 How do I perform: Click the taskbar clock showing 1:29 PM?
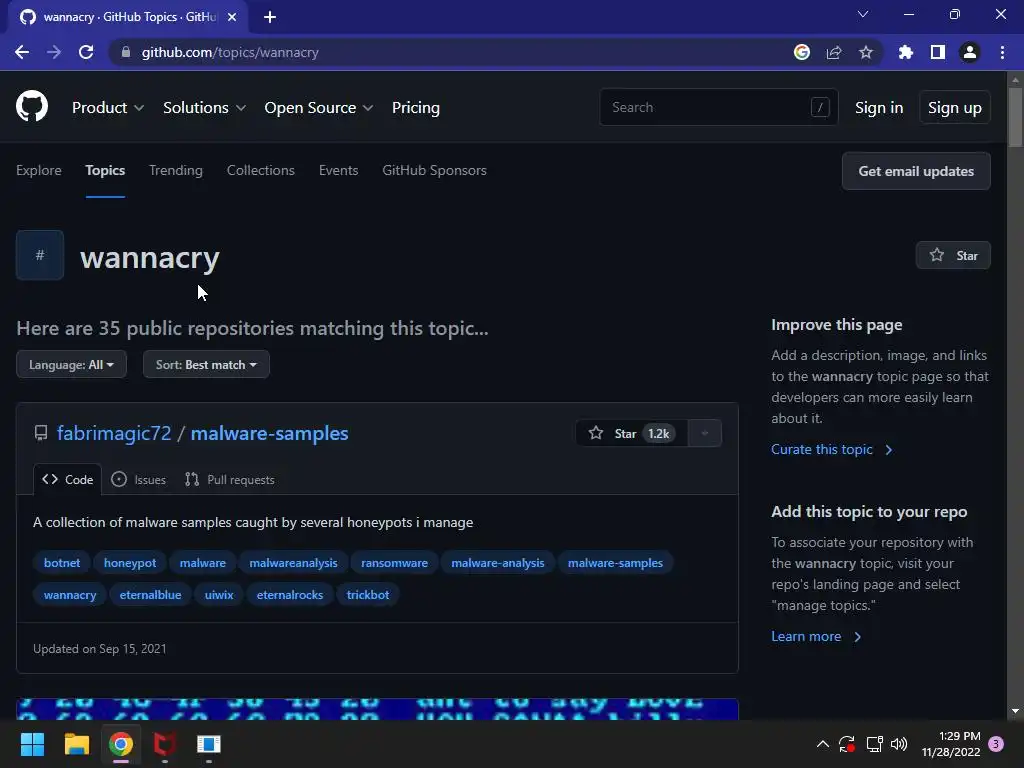pos(951,744)
